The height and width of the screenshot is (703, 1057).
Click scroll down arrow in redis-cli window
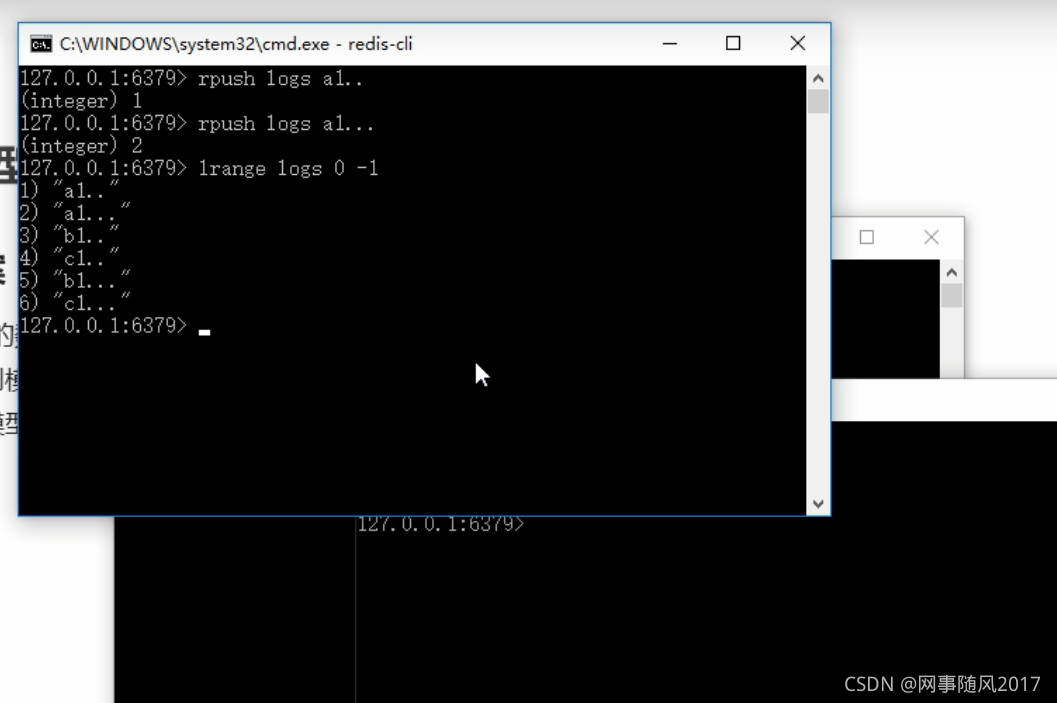click(x=818, y=503)
